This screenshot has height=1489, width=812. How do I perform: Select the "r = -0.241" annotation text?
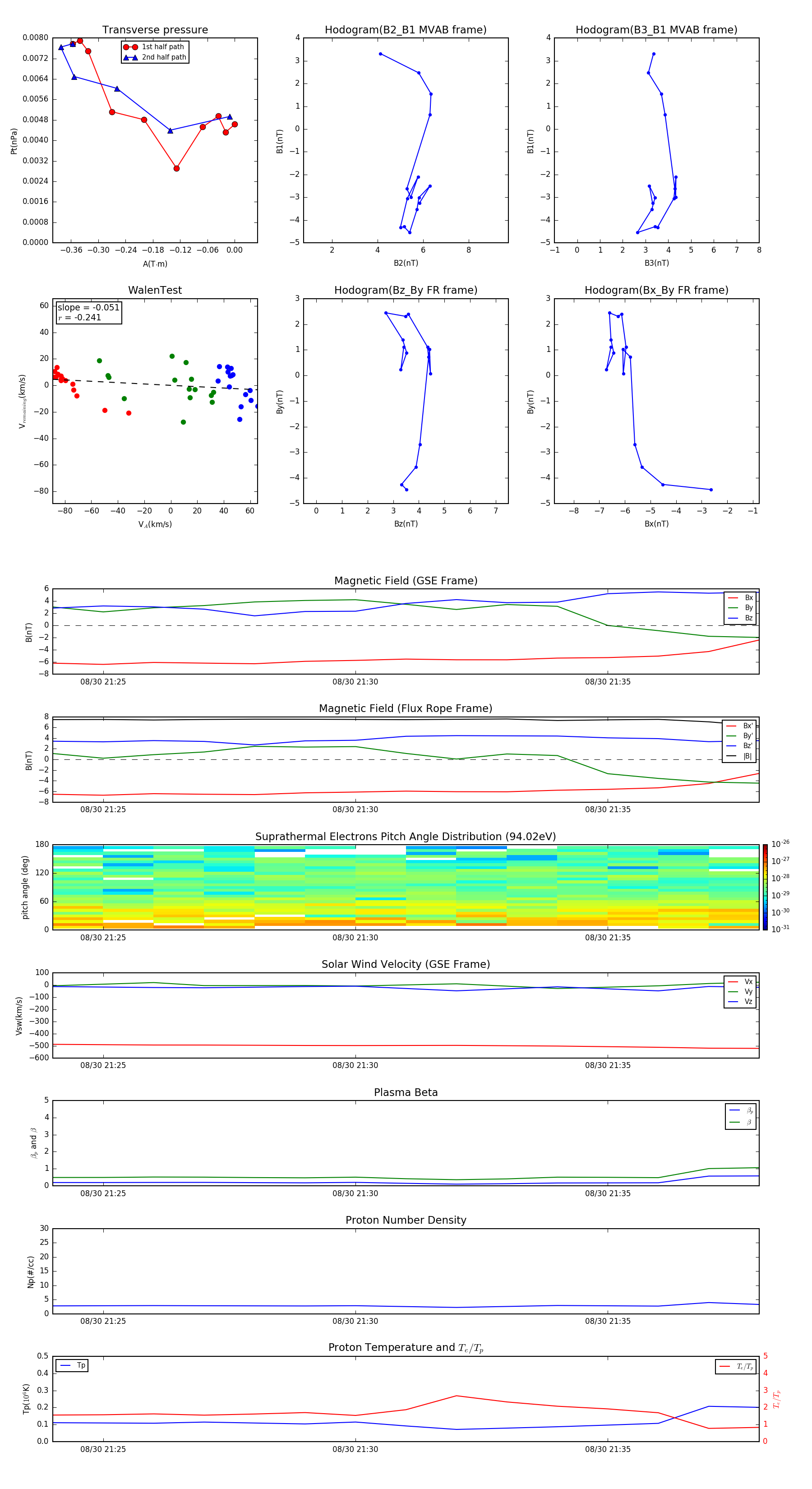tap(80, 317)
